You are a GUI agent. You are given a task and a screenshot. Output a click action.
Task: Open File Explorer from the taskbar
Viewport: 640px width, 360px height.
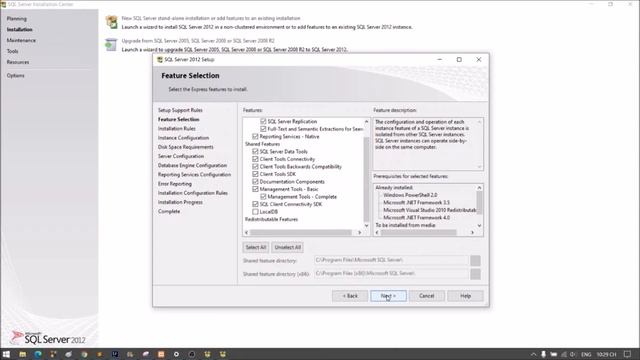click(22, 354)
